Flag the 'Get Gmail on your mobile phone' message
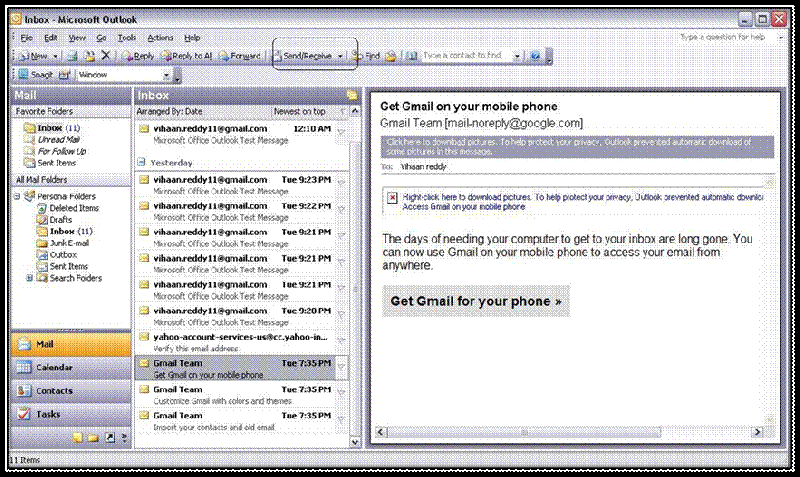This screenshot has width=800, height=477. (341, 366)
